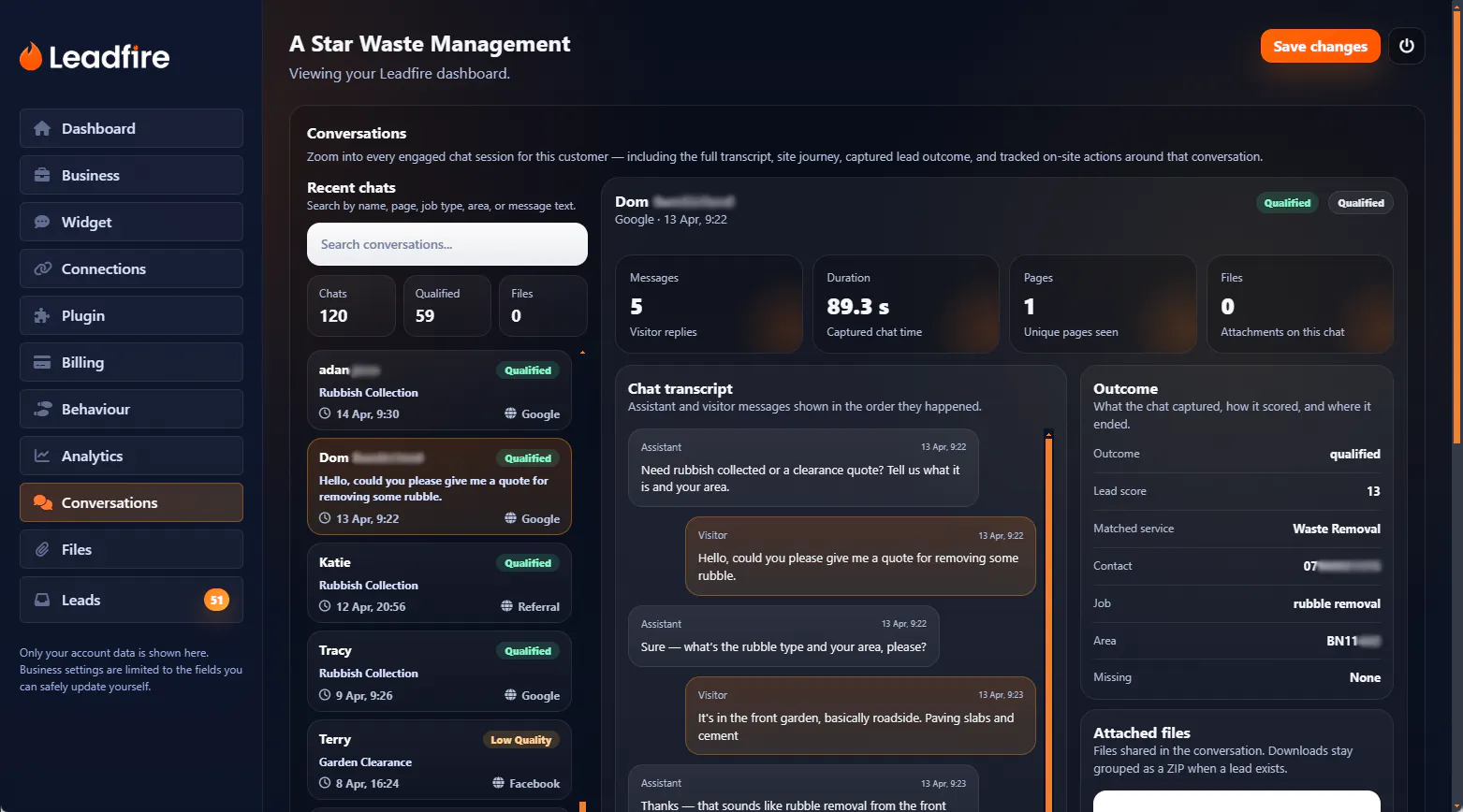Click the Billing card icon
Screen dimensions: 1463x812
click(x=42, y=362)
